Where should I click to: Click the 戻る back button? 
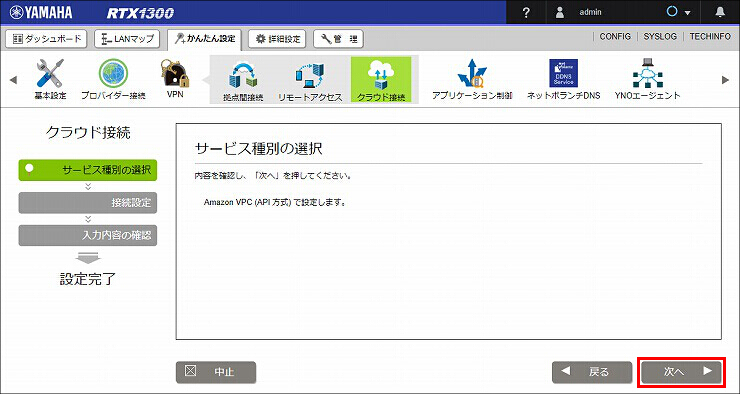coord(592,372)
